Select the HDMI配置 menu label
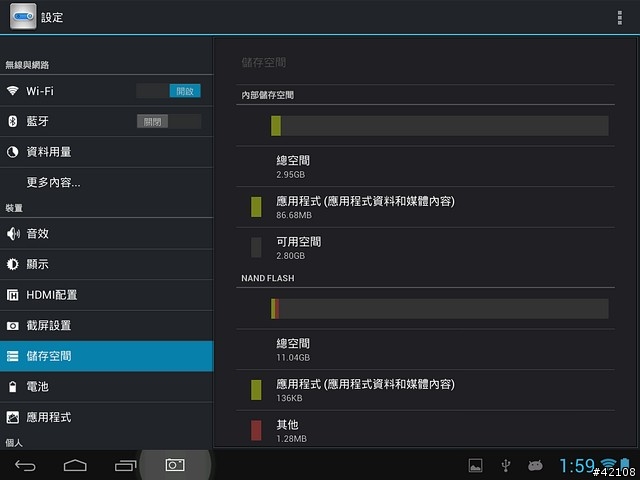The image size is (640, 480). pos(52,295)
